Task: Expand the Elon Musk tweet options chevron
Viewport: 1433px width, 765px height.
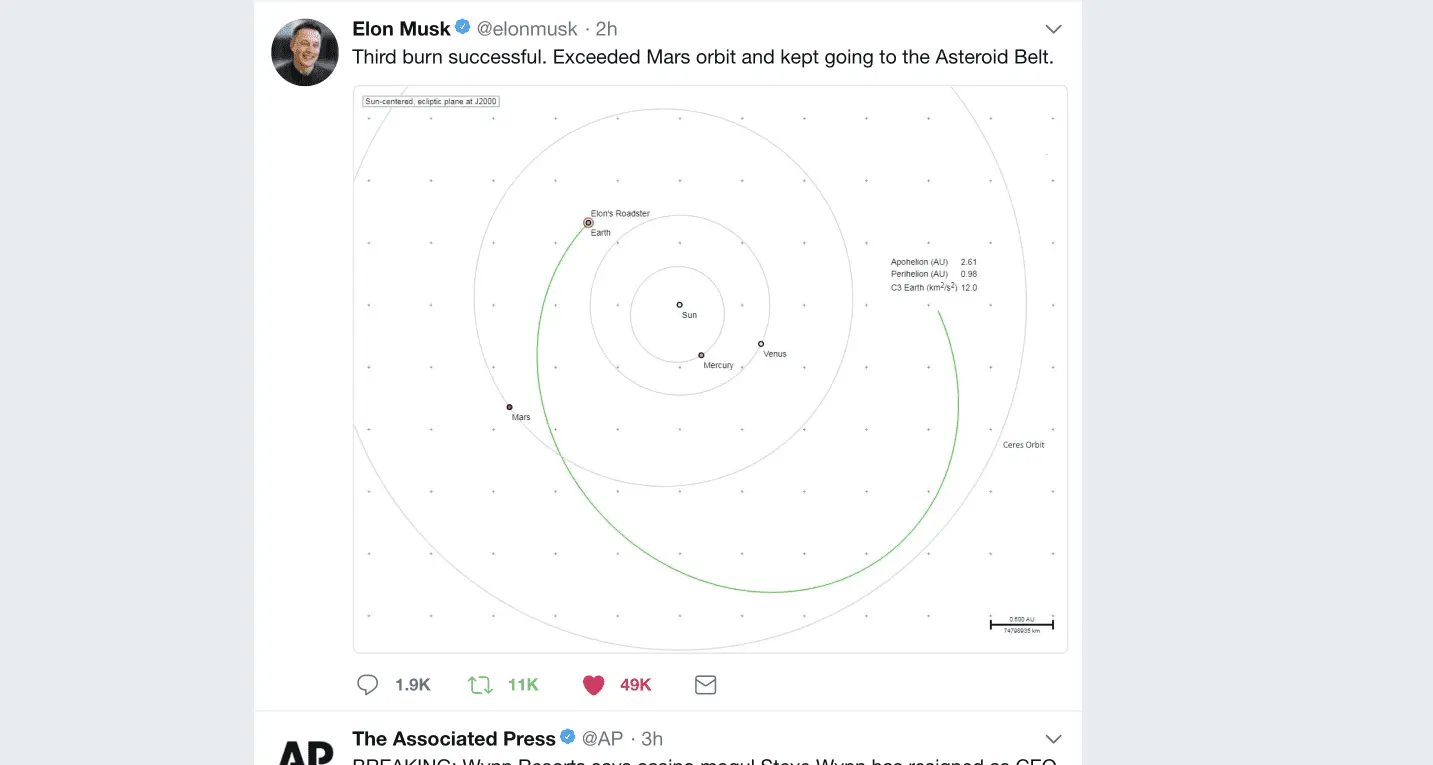Action: click(x=1052, y=29)
